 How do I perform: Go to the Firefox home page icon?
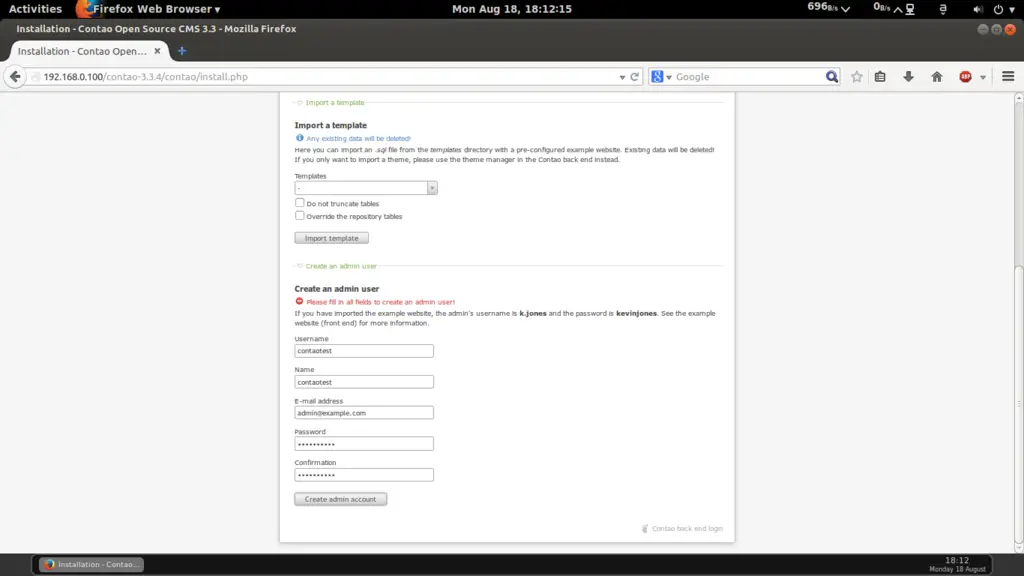coord(936,76)
